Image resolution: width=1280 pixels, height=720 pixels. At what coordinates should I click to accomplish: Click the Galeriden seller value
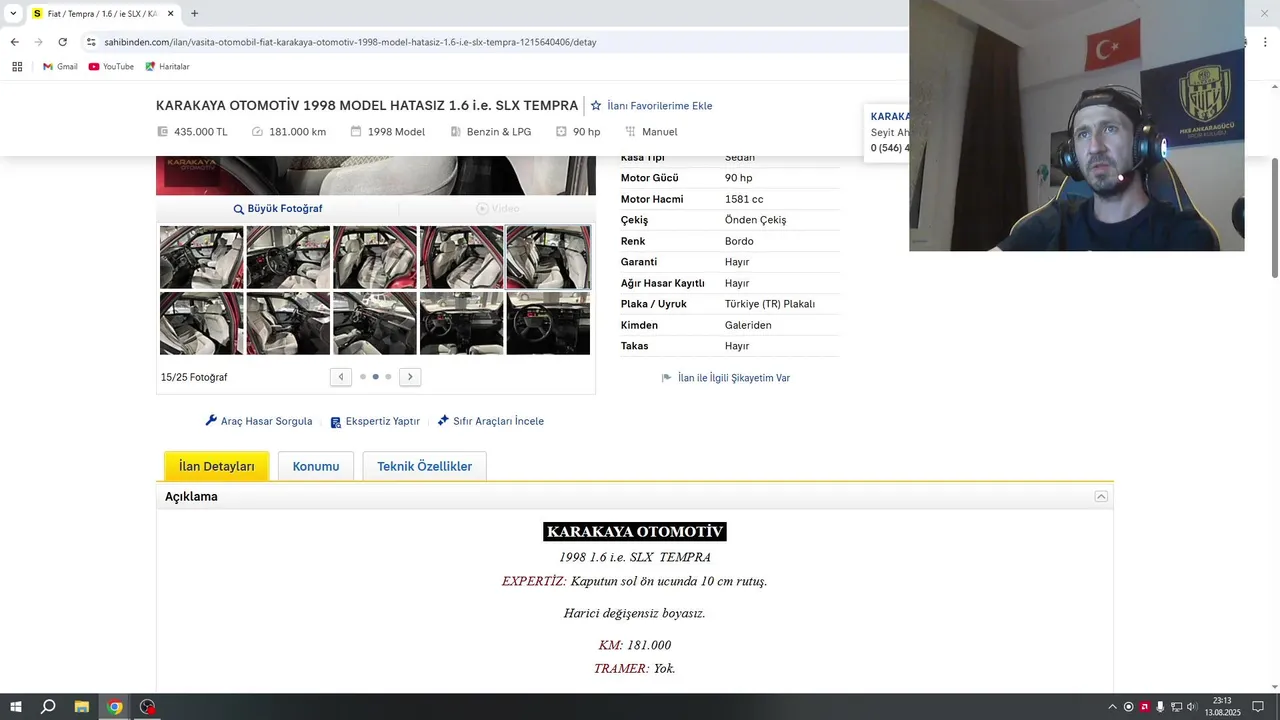tap(748, 325)
